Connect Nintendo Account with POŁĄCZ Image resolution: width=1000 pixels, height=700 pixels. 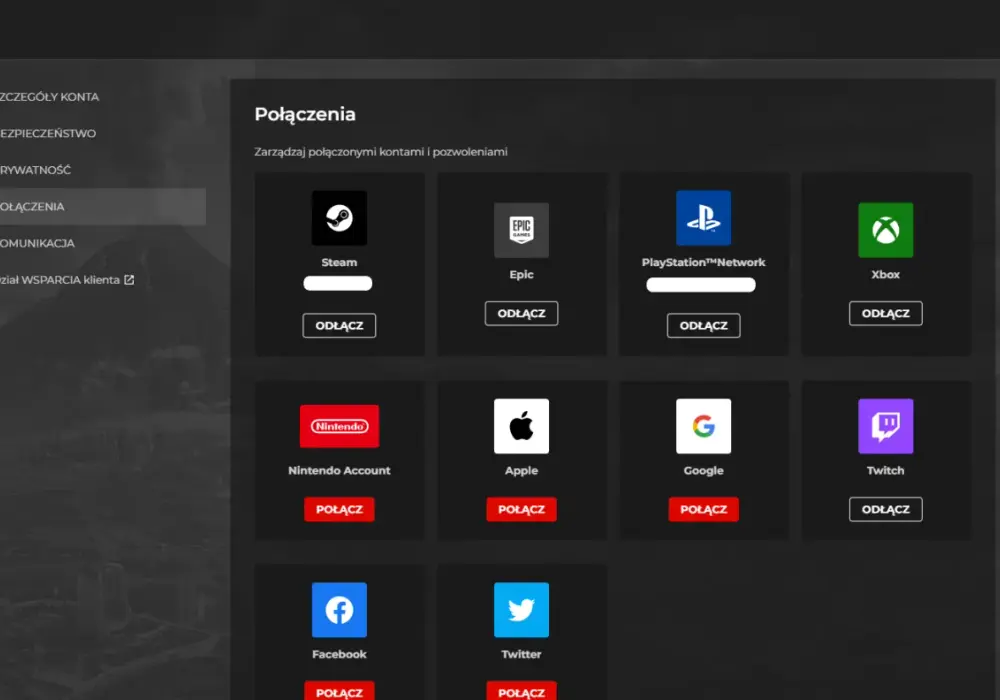[339, 509]
